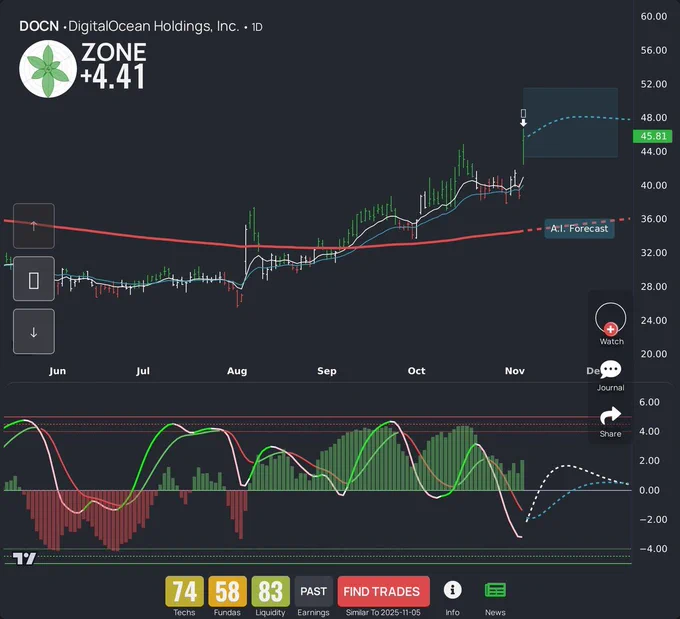This screenshot has width=680, height=619.
Task: Select the 1D timeframe label
Action: tap(256, 27)
